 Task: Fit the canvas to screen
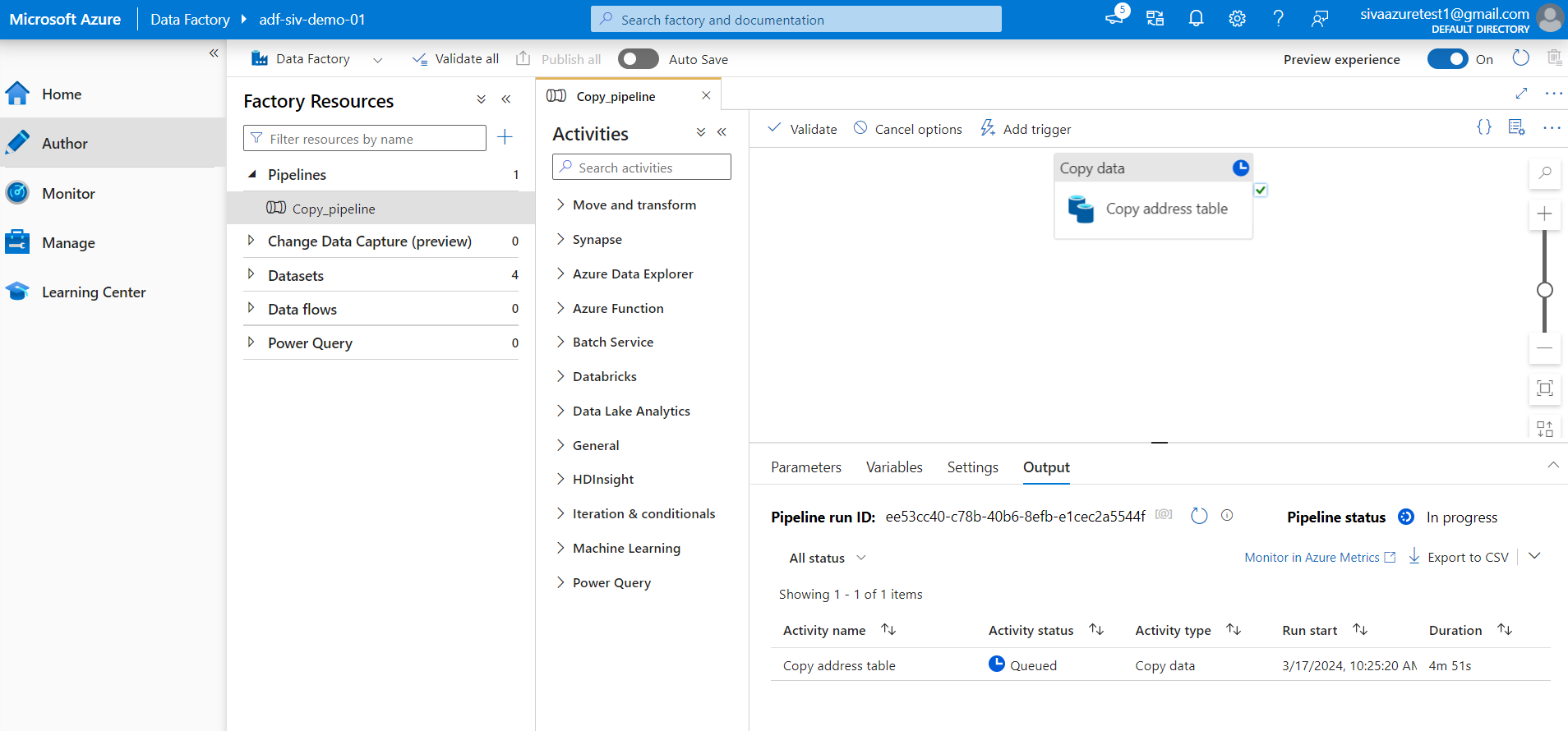click(1545, 388)
